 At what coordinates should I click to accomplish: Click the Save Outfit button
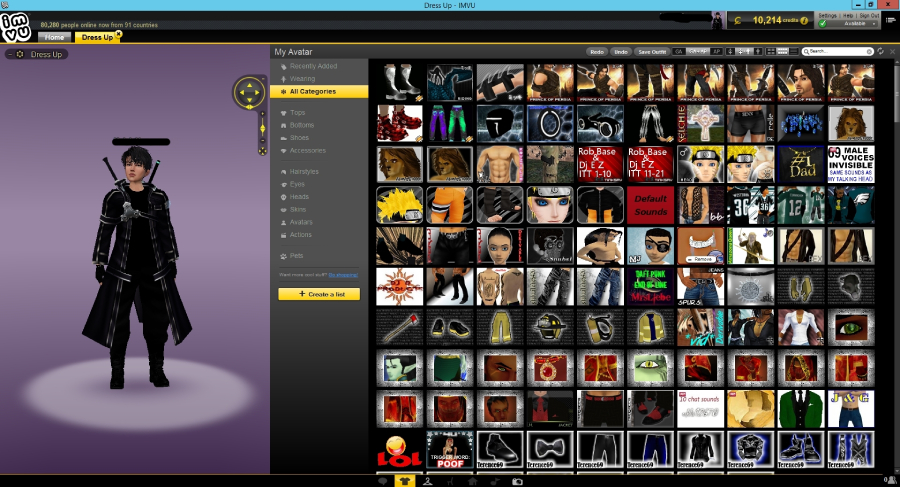[652, 52]
